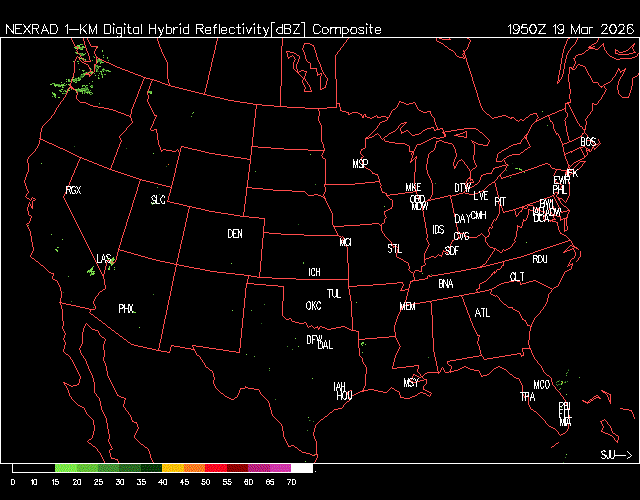Click the white 70 dBZ legend swatch
The width and height of the screenshot is (640, 500).
coord(302,468)
